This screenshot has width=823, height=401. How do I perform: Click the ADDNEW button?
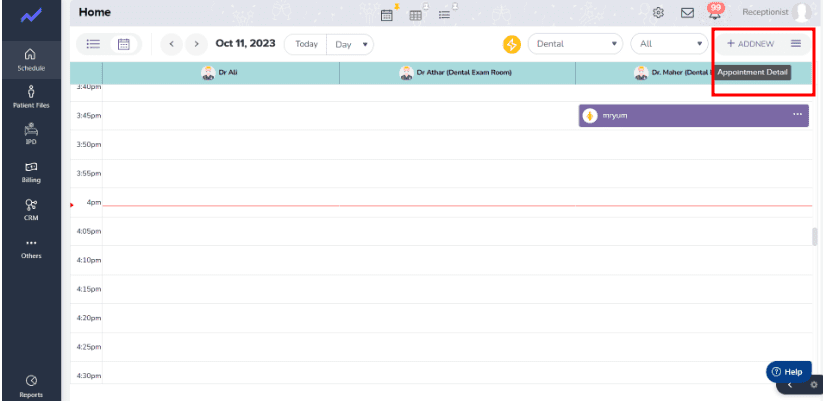(750, 44)
